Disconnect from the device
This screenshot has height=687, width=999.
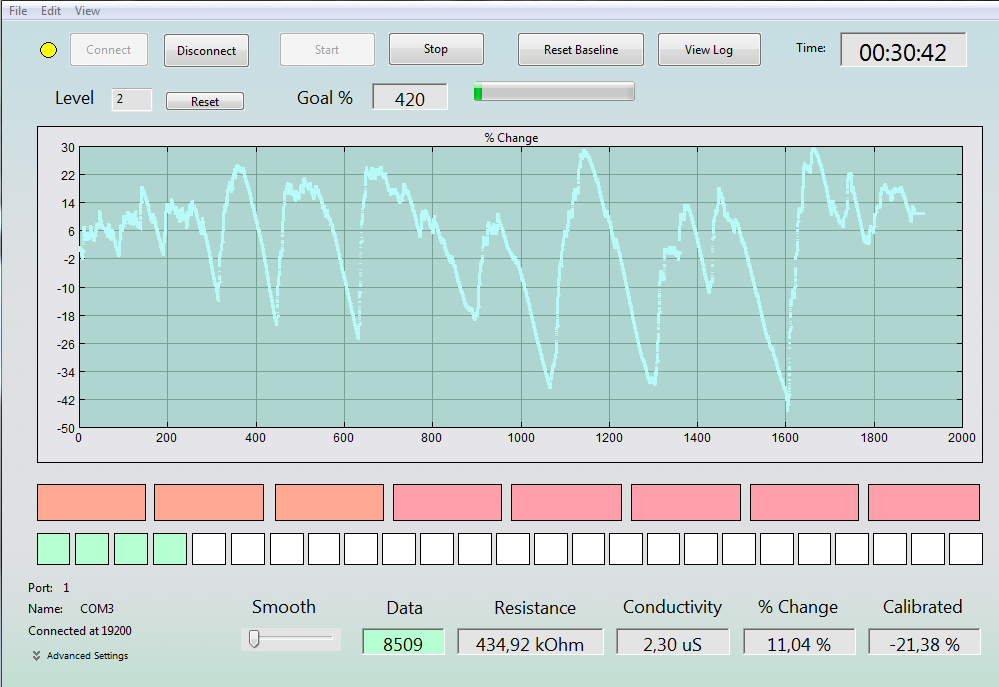pyautogui.click(x=206, y=50)
